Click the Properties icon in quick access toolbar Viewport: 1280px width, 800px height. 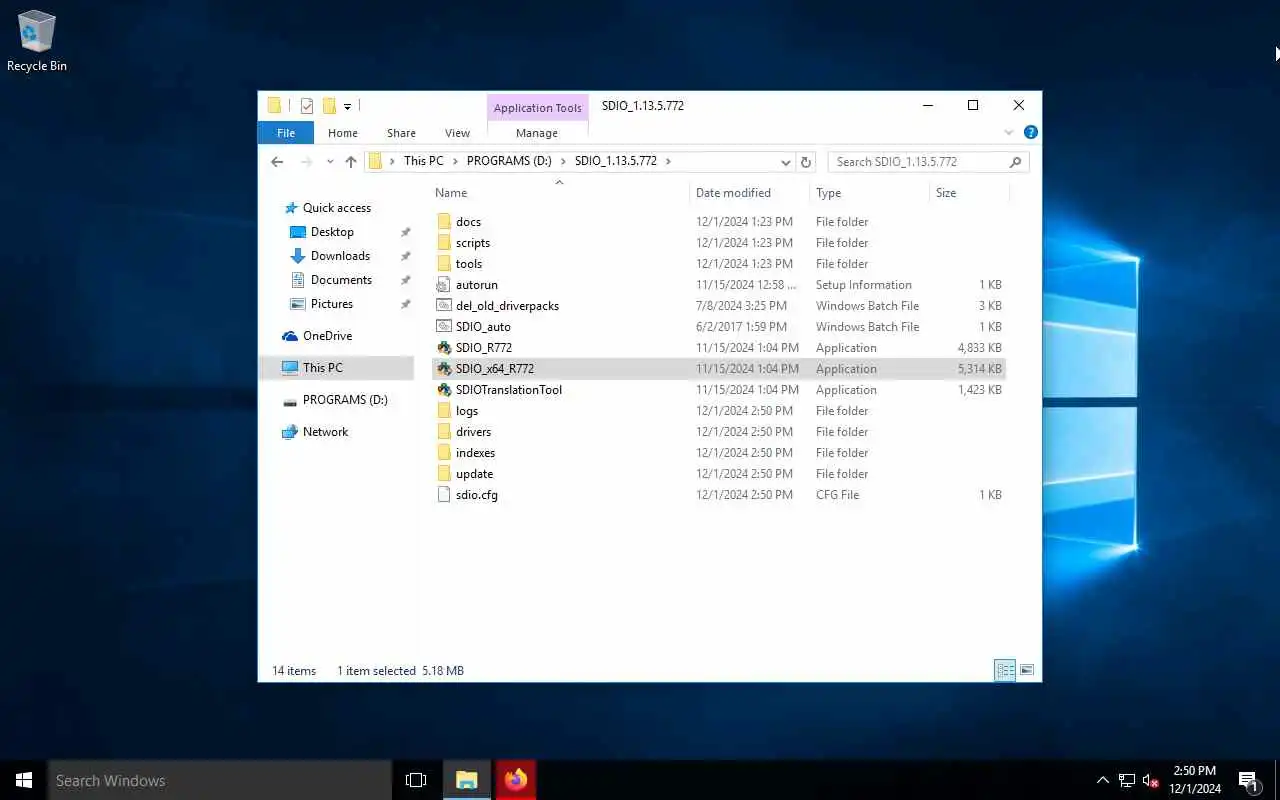307,106
